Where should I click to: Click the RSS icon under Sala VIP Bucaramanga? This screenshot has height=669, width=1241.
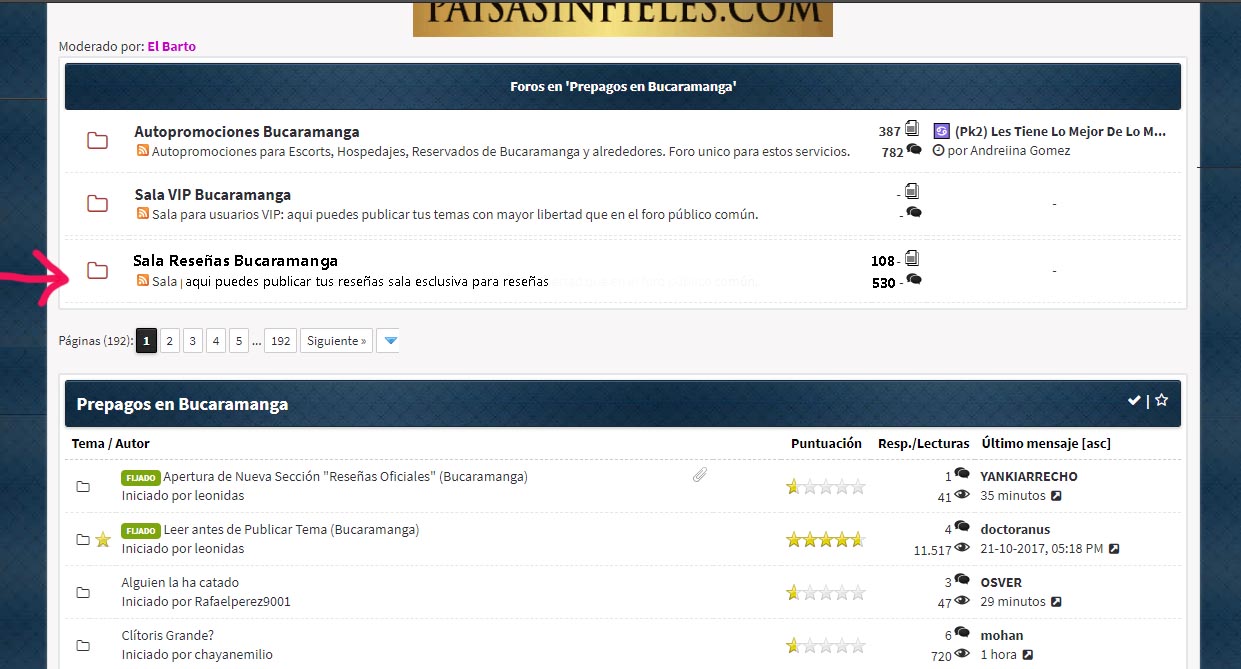142,214
